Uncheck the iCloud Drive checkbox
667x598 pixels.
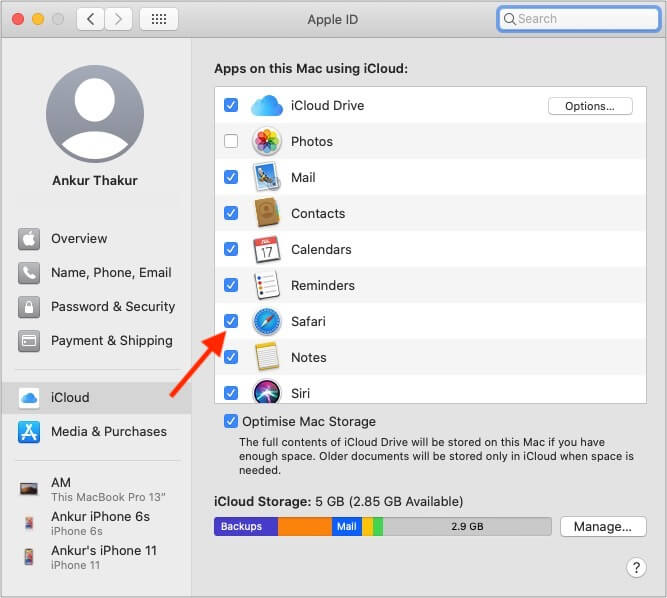[x=231, y=105]
